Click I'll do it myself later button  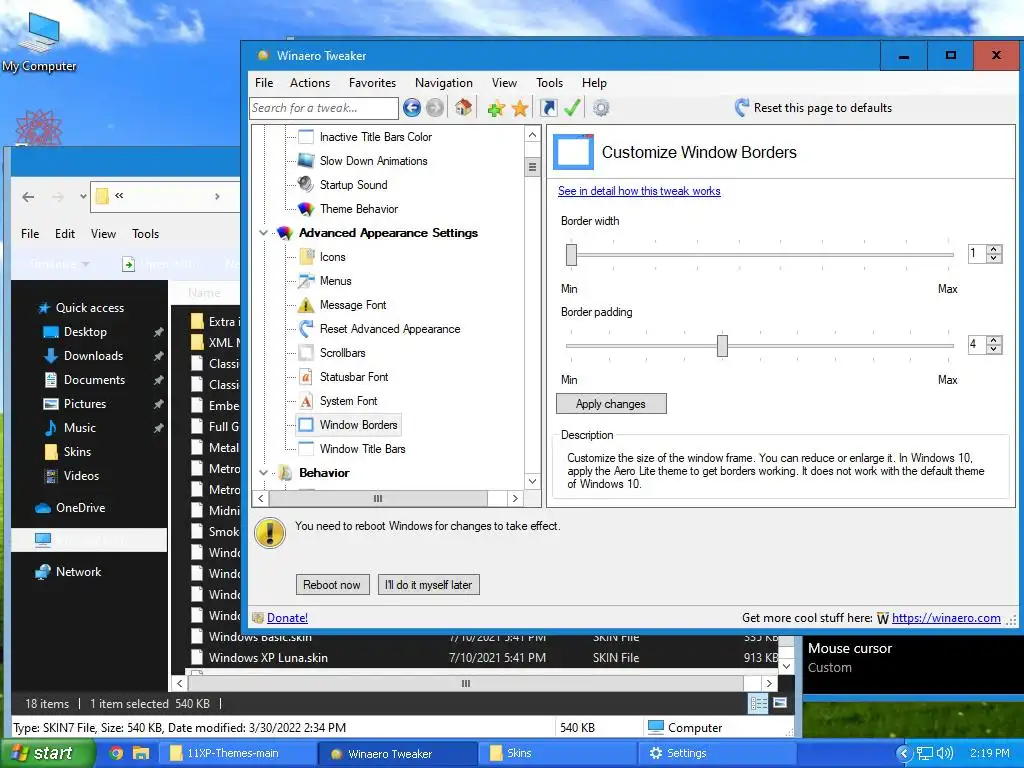tap(428, 584)
